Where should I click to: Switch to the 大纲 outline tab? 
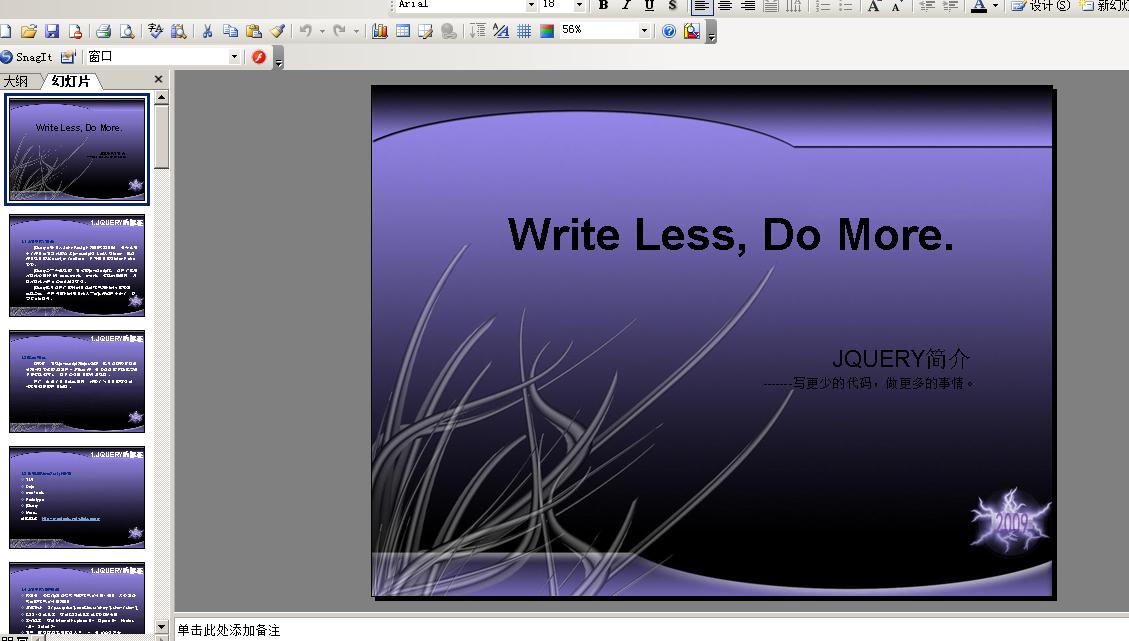pos(17,81)
